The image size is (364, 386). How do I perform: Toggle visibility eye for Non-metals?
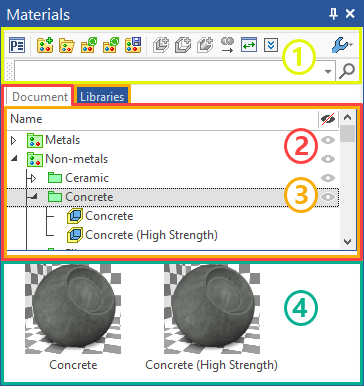[328, 159]
